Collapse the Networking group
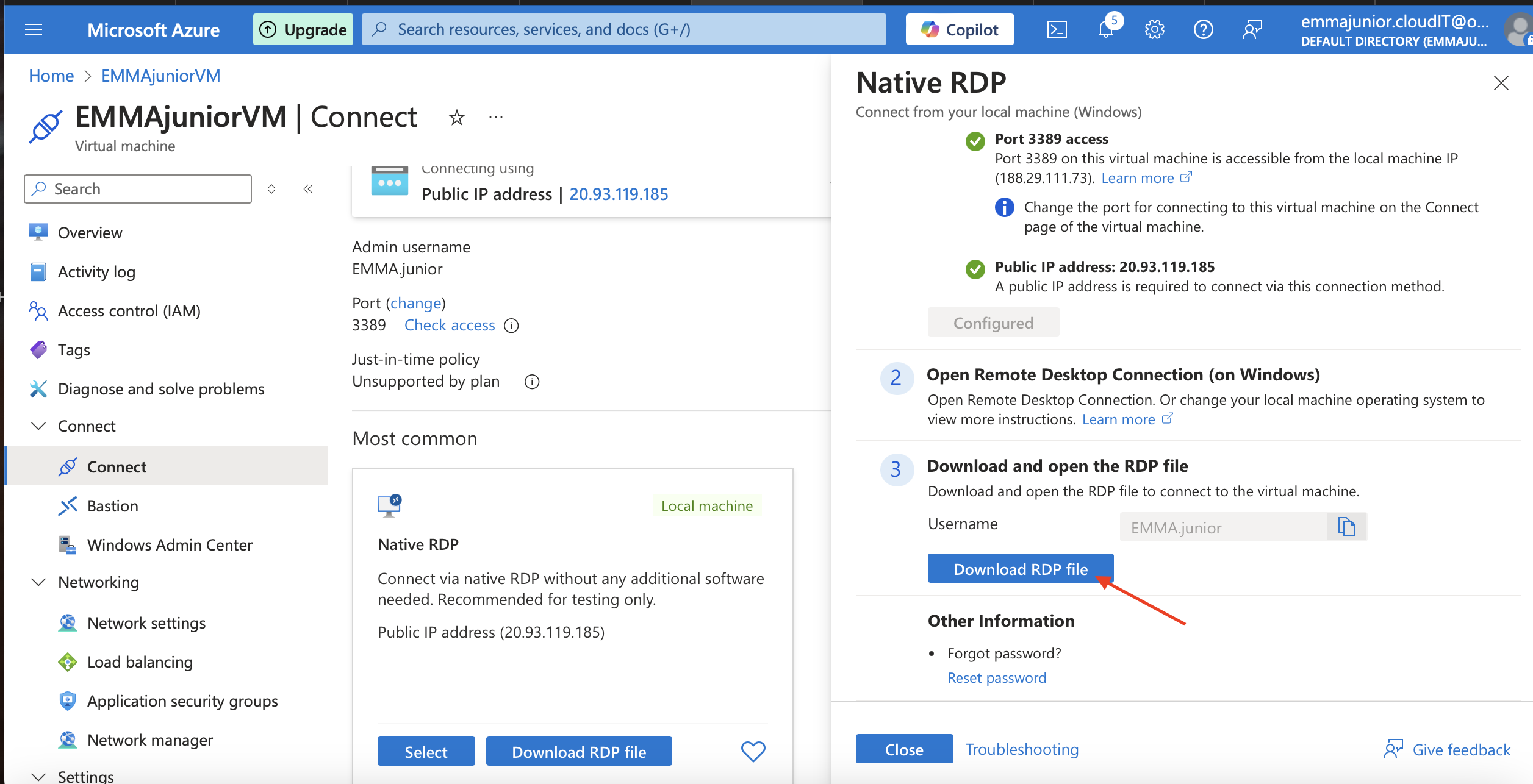1533x784 pixels. 38,582
